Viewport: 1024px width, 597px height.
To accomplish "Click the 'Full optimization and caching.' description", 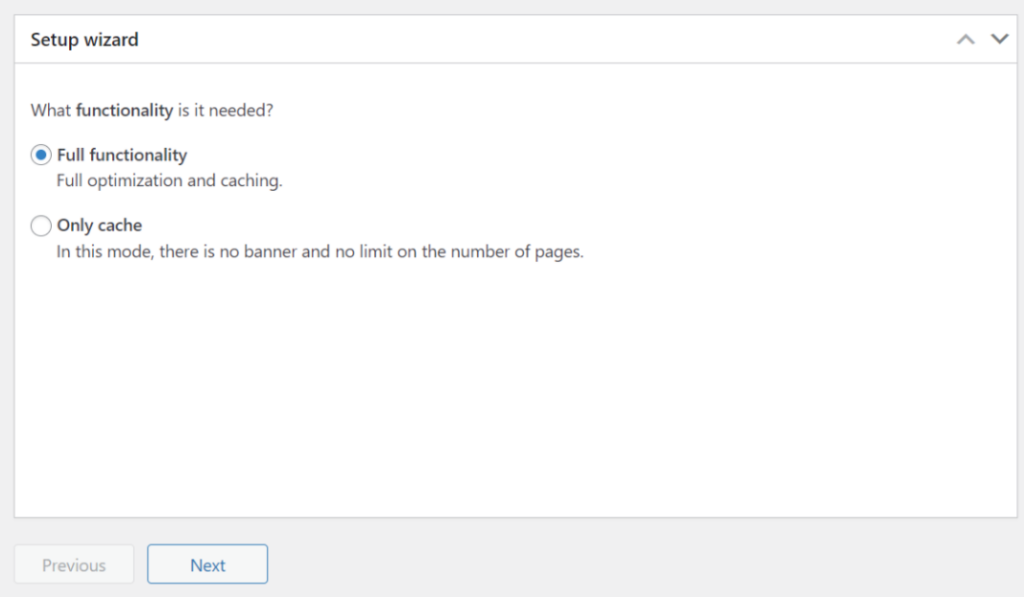I will 169,180.
